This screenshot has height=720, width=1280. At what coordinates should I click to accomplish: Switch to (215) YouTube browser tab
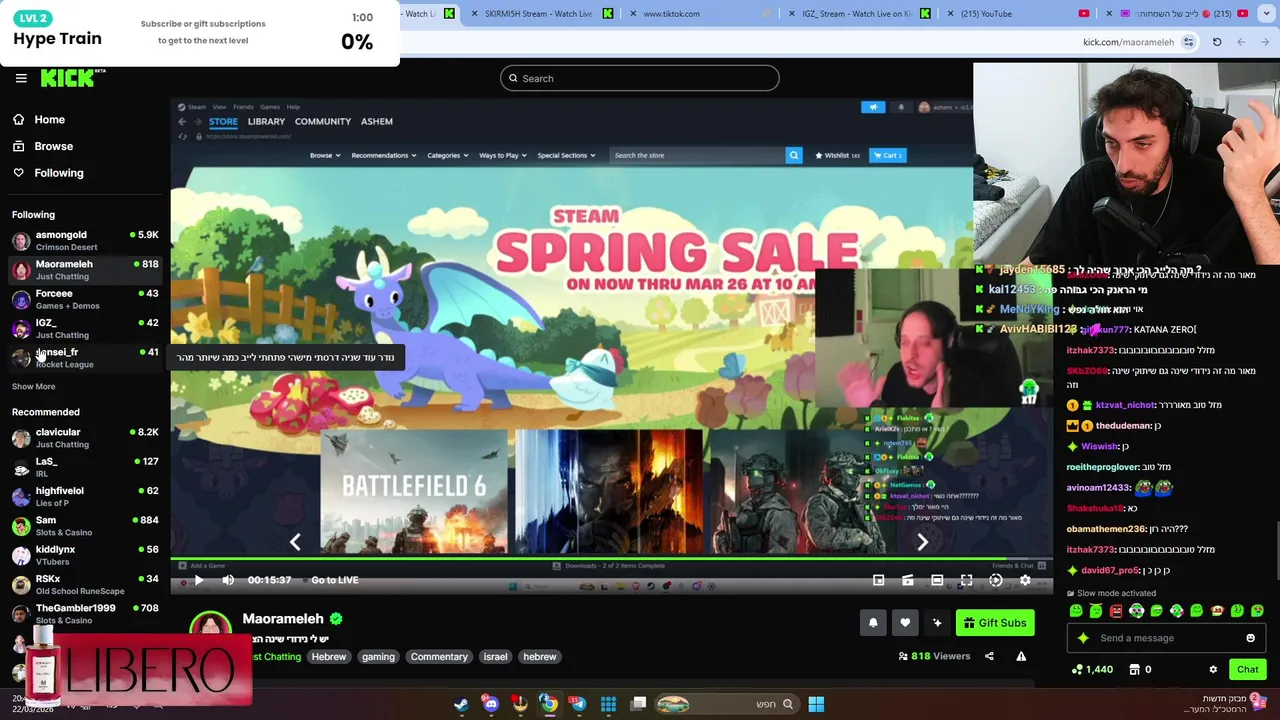pyautogui.click(x=1016, y=14)
